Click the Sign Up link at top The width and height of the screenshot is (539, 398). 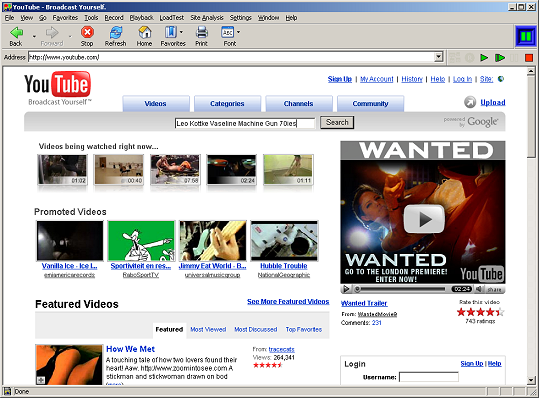(x=340, y=79)
